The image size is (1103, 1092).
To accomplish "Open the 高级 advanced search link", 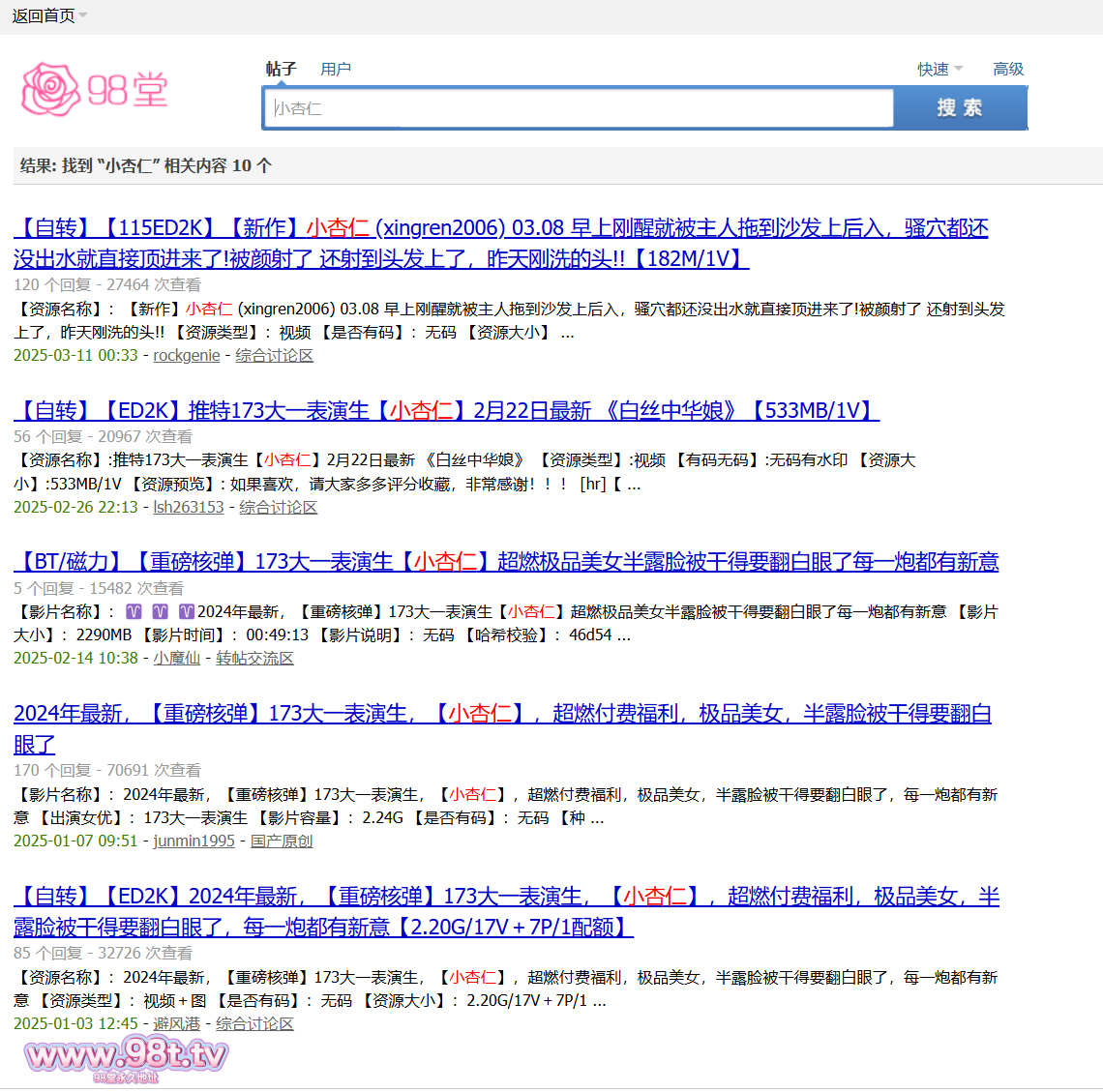I will pos(1008,69).
